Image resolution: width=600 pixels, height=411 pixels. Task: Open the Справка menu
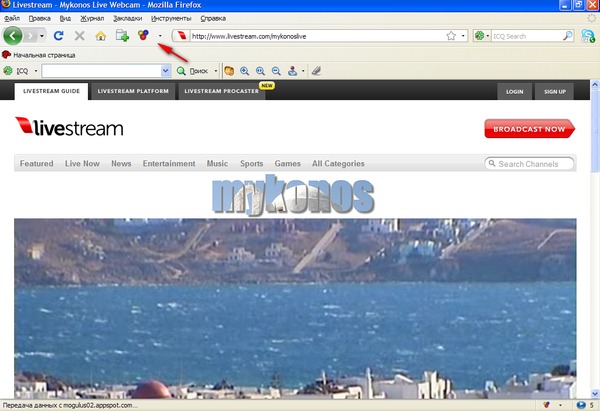point(213,18)
